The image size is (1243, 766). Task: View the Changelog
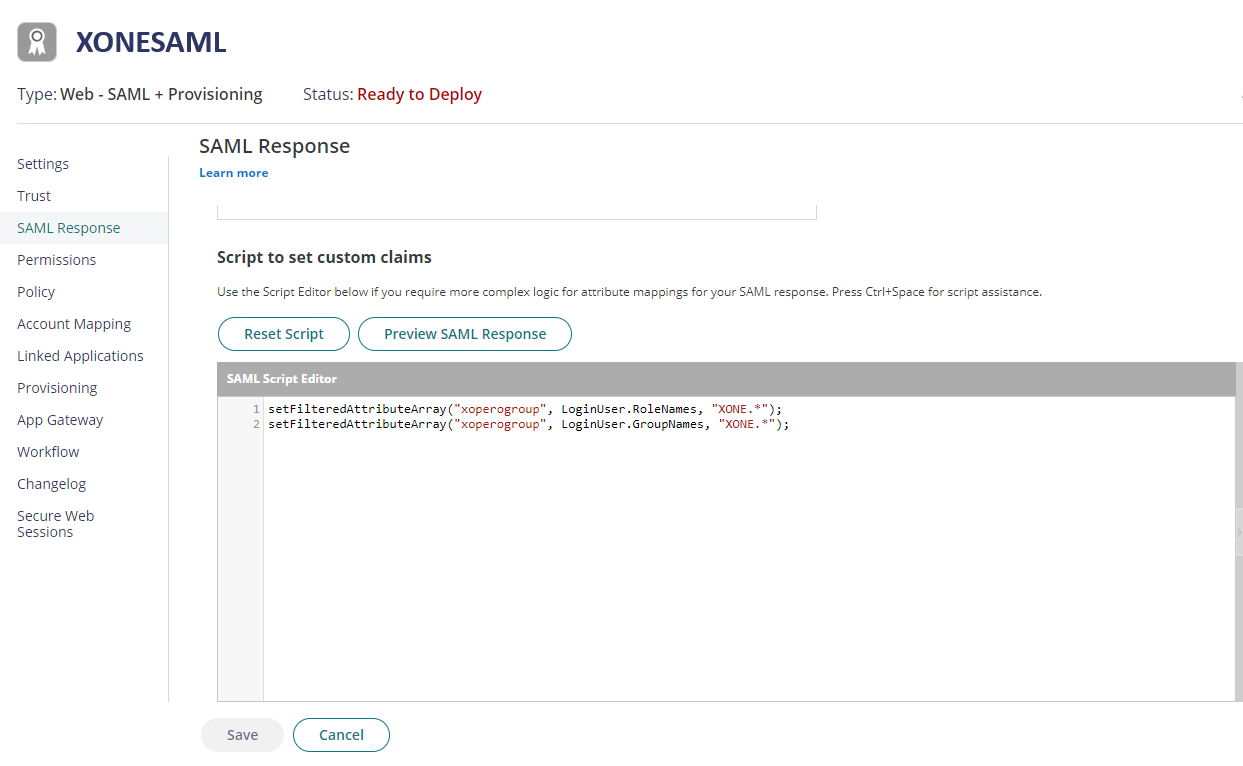click(x=51, y=484)
